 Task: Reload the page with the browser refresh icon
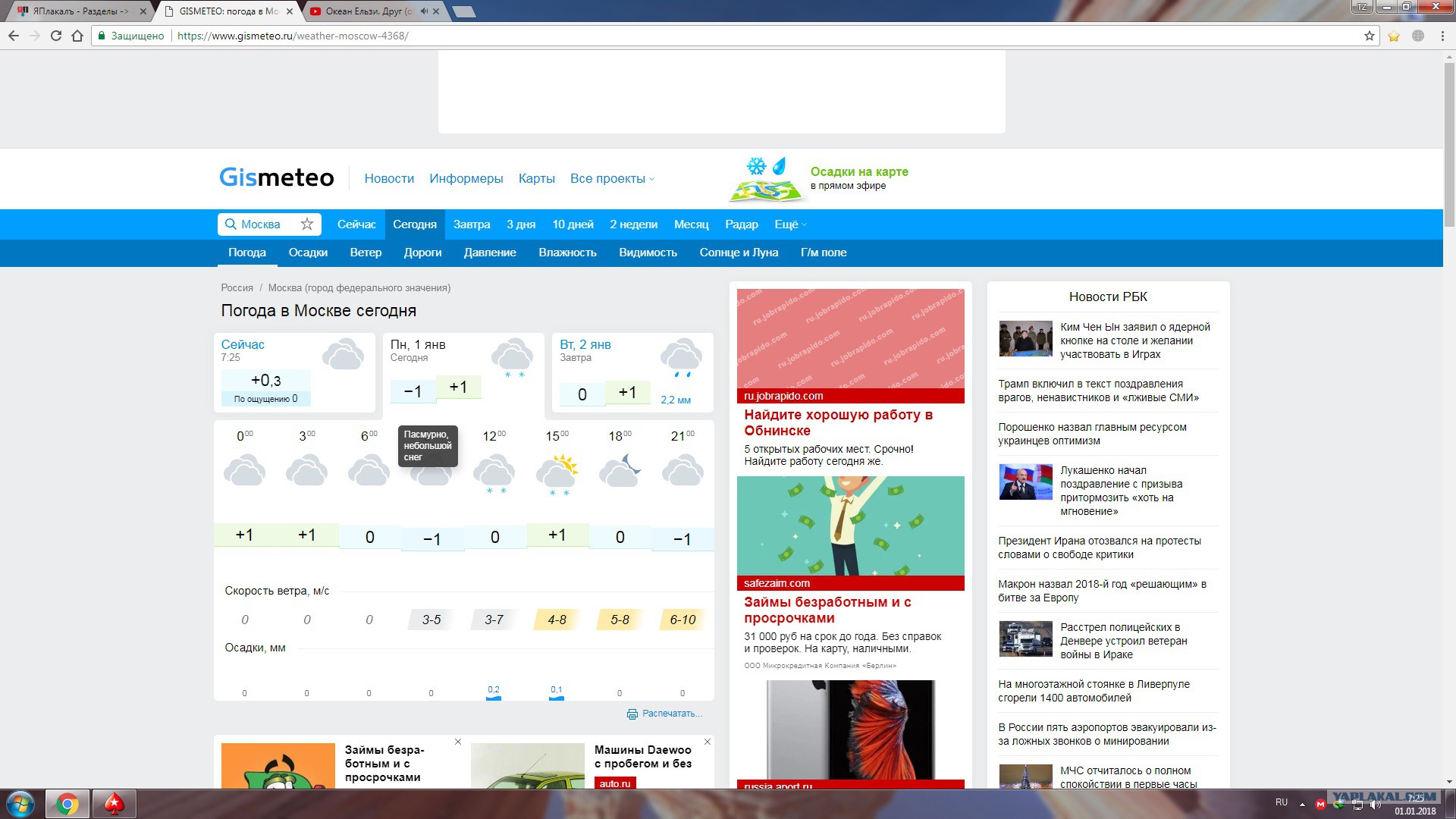tap(55, 36)
